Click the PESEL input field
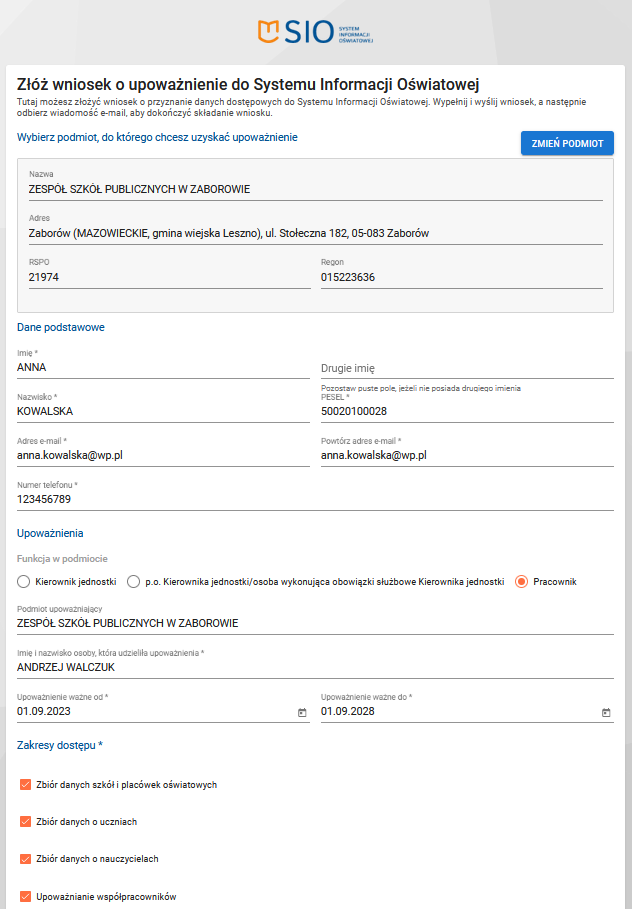The width and height of the screenshot is (632, 909). pos(466,411)
